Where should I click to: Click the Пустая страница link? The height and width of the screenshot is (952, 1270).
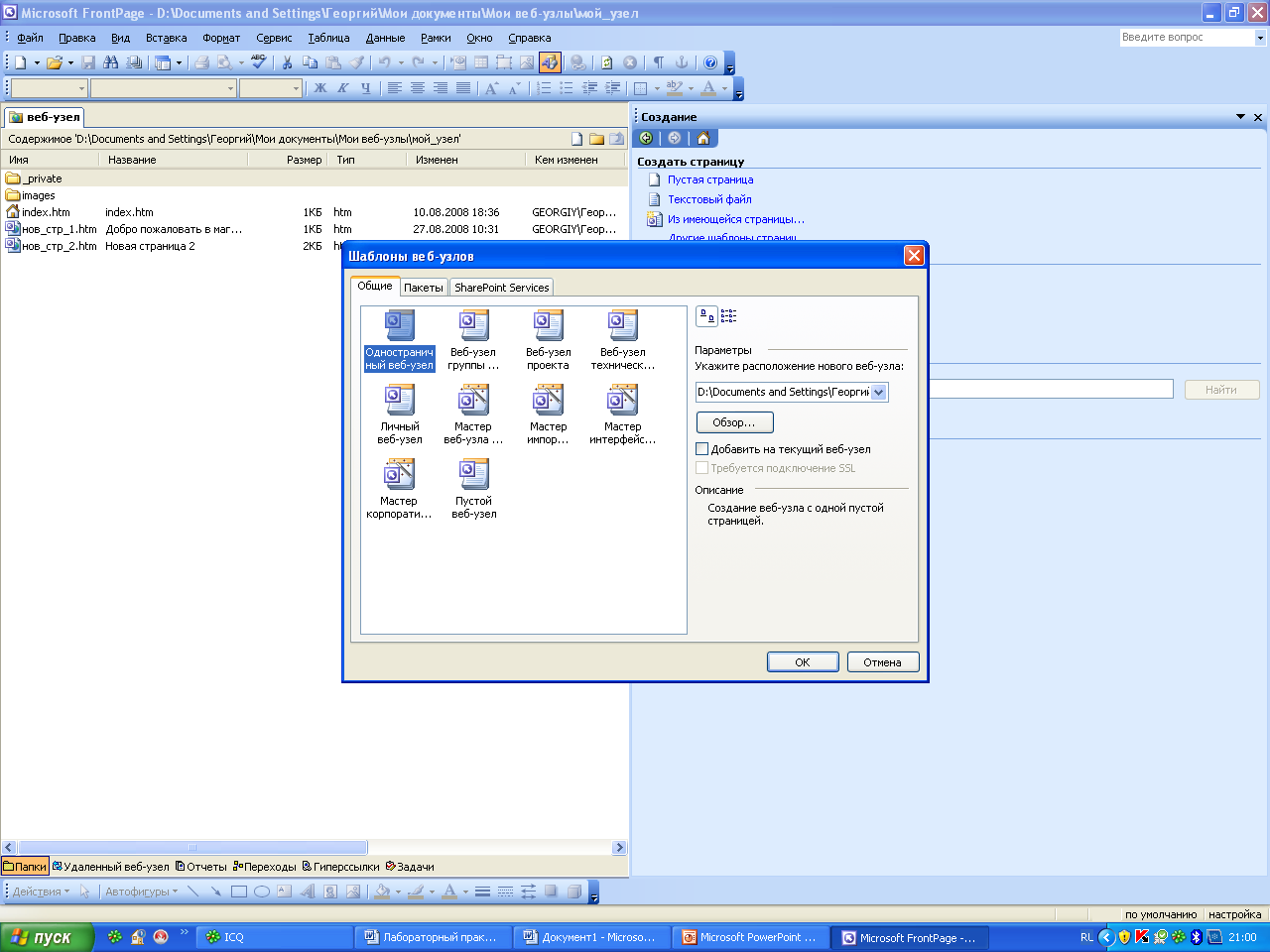tap(710, 179)
